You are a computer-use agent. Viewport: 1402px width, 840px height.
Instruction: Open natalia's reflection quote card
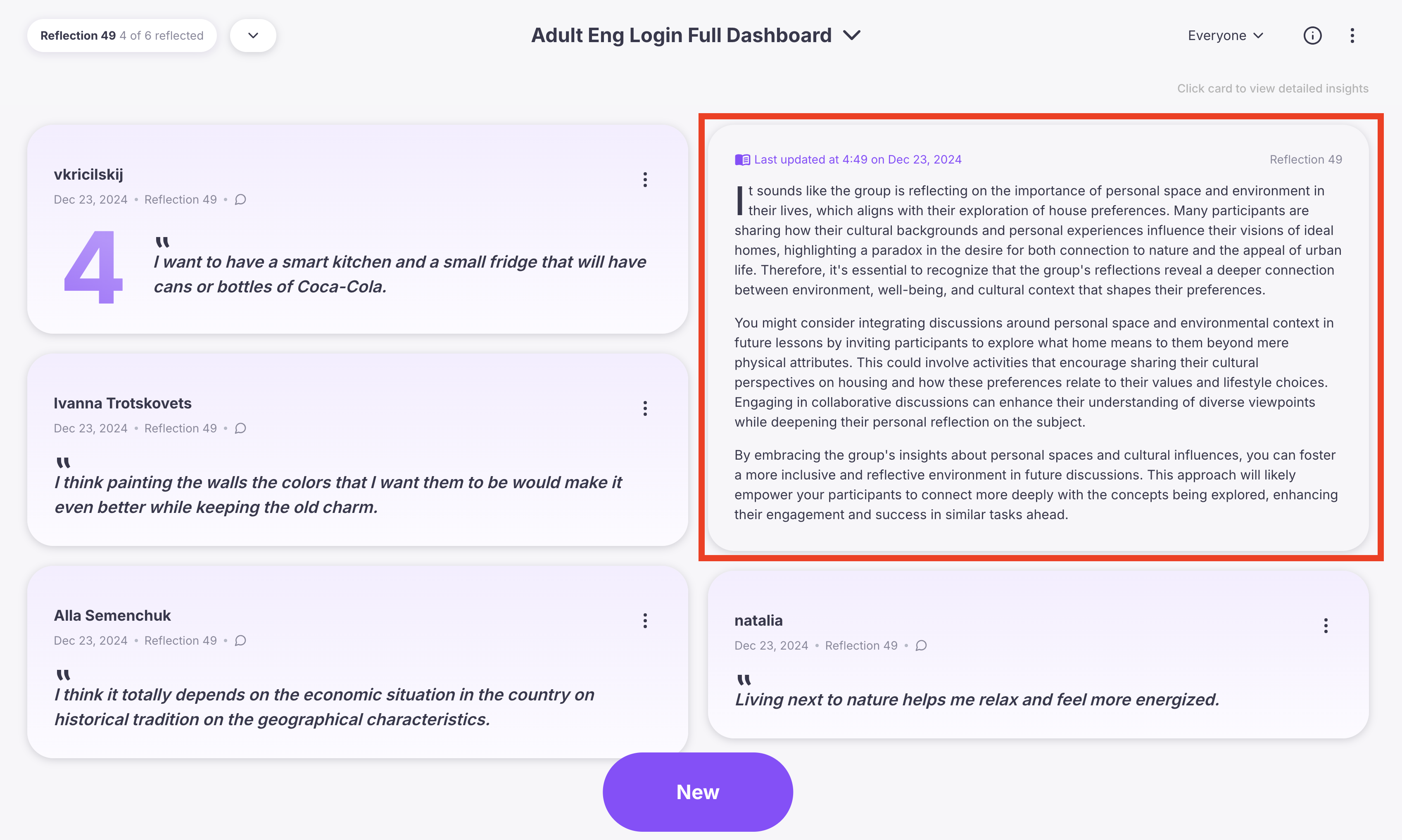pos(1038,654)
